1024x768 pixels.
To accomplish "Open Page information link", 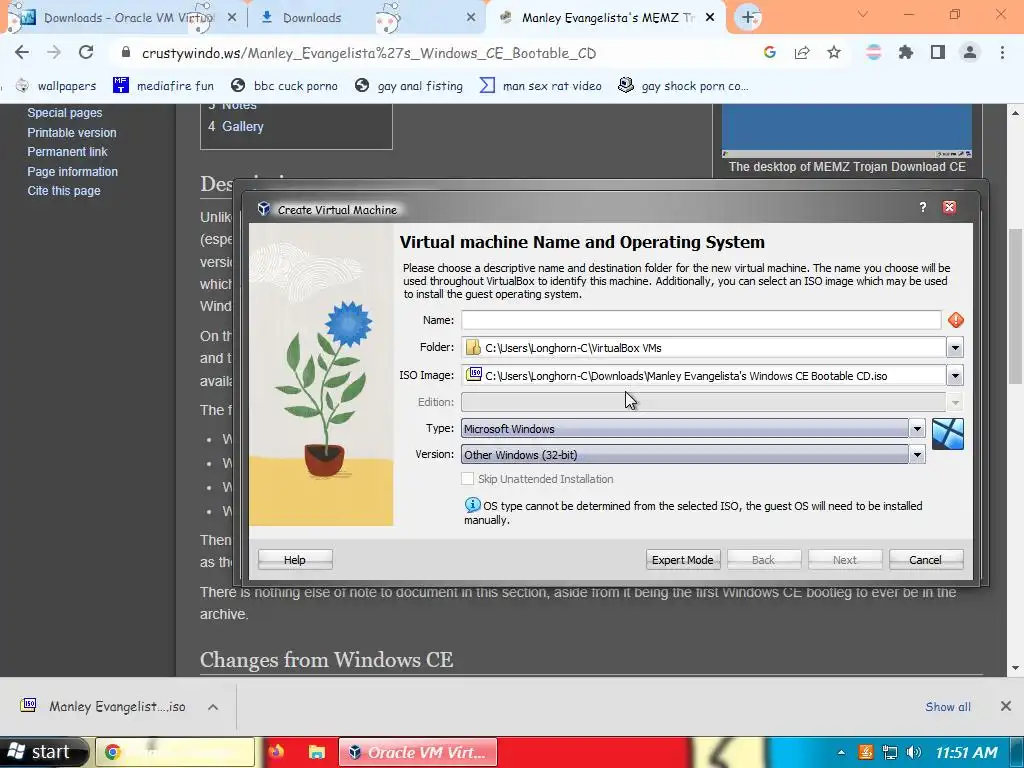I will pyautogui.click(x=72, y=171).
